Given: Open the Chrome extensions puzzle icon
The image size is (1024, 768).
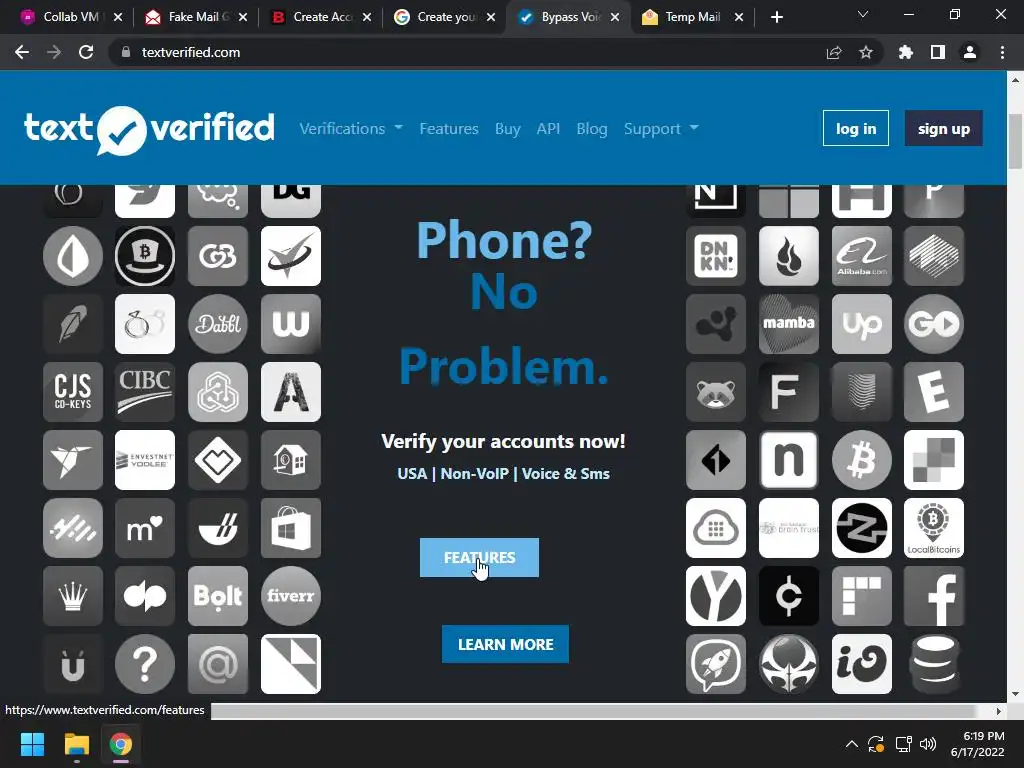Looking at the screenshot, I should [905, 52].
